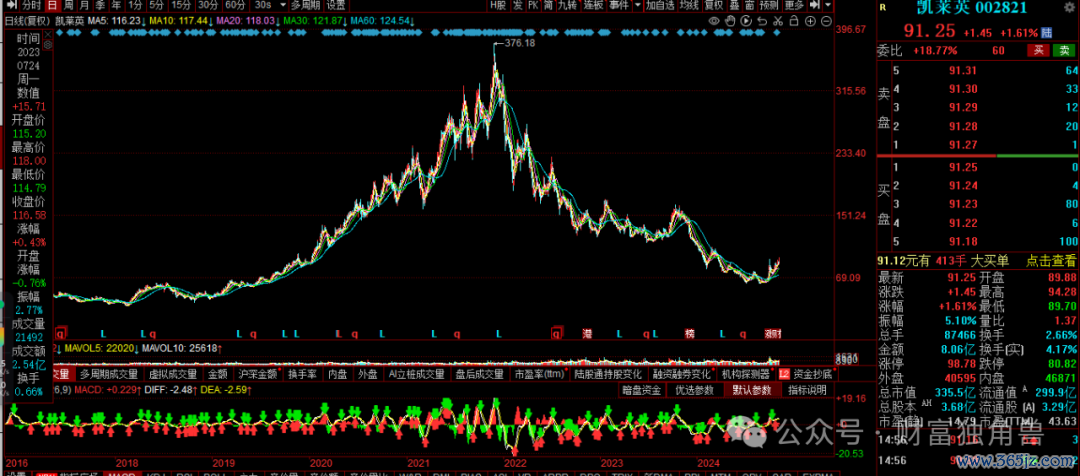Open the 预测 forecast tool
Screen dimensions: 1080x476
769,6
